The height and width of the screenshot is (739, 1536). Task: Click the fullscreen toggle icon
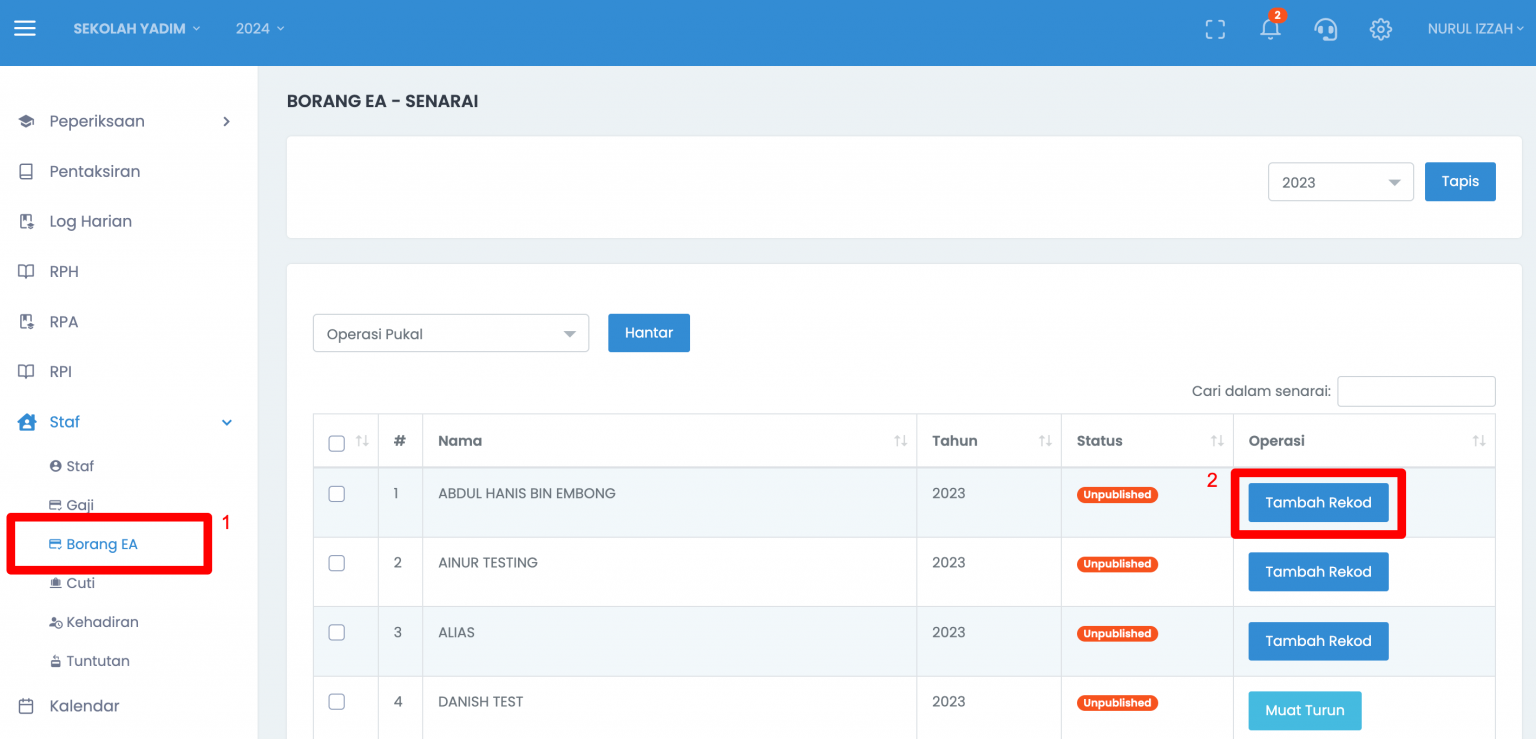pyautogui.click(x=1215, y=29)
